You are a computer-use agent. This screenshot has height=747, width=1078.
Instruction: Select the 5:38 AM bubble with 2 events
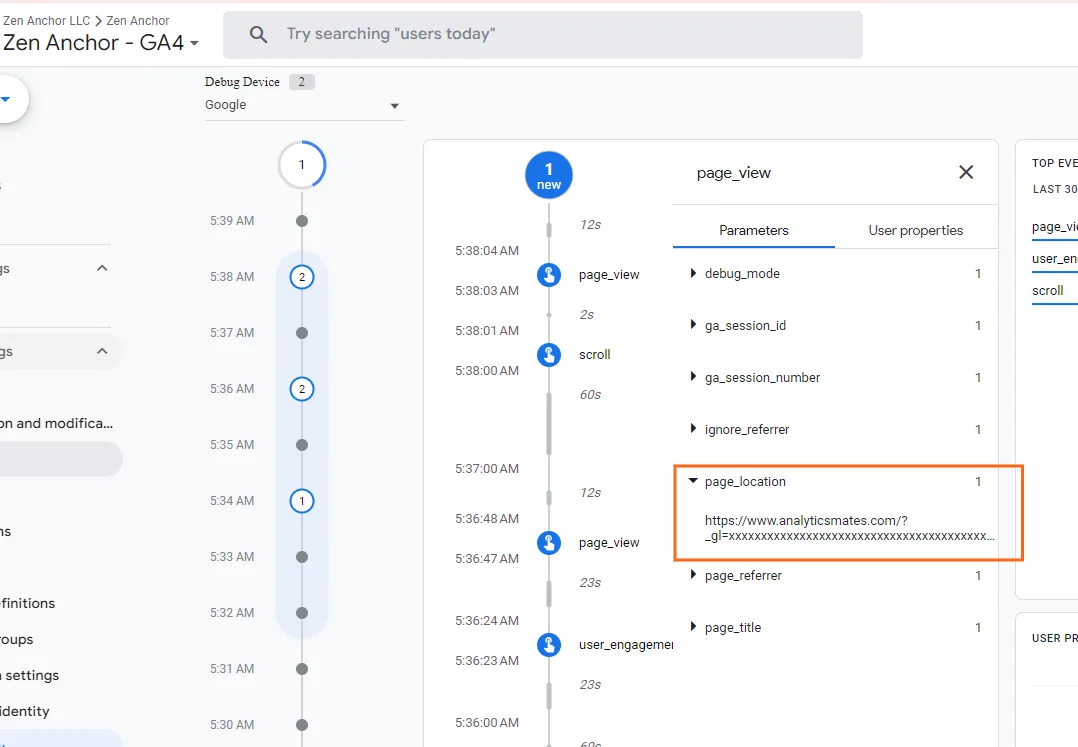(302, 277)
